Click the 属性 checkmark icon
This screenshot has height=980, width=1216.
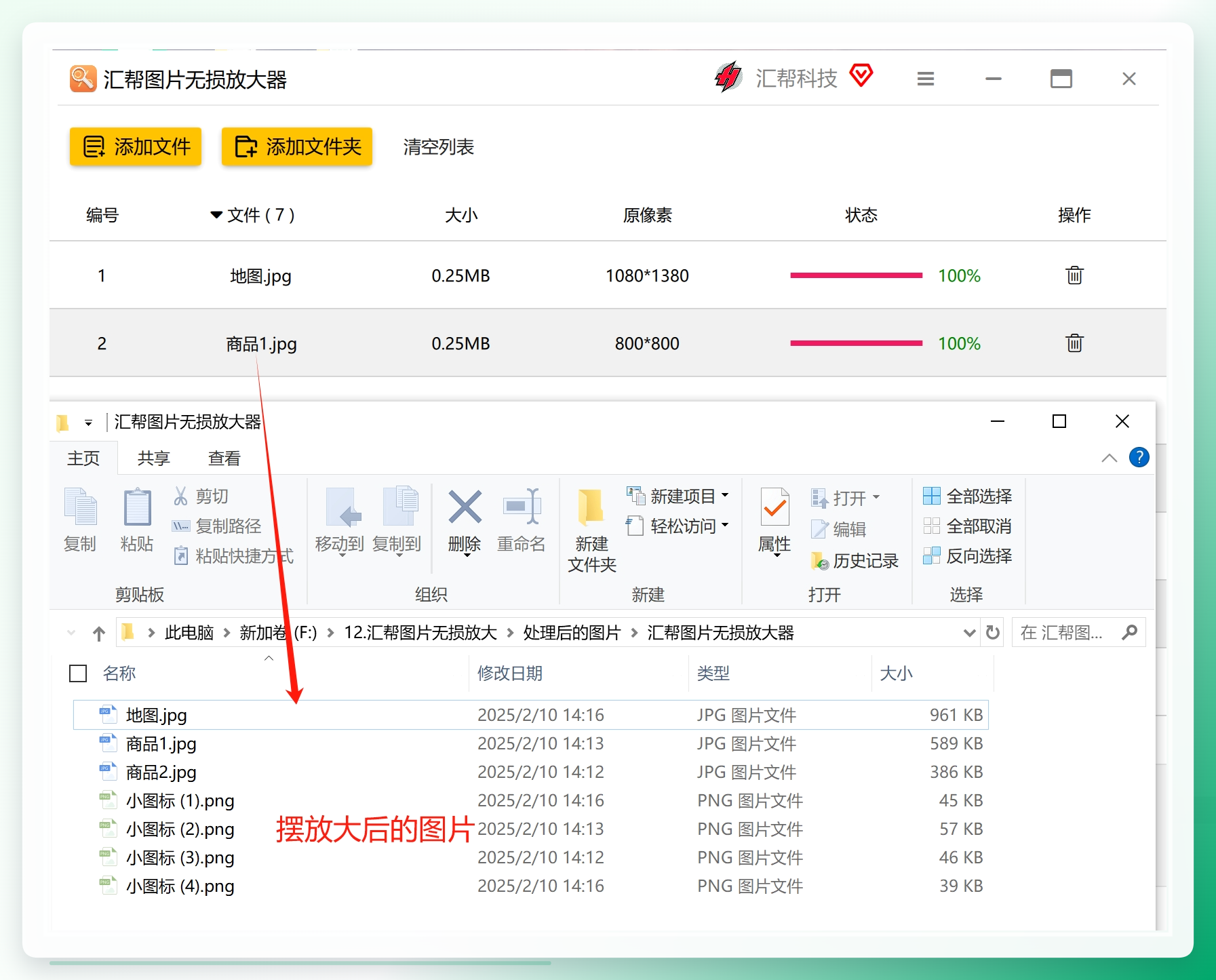pyautogui.click(x=774, y=507)
